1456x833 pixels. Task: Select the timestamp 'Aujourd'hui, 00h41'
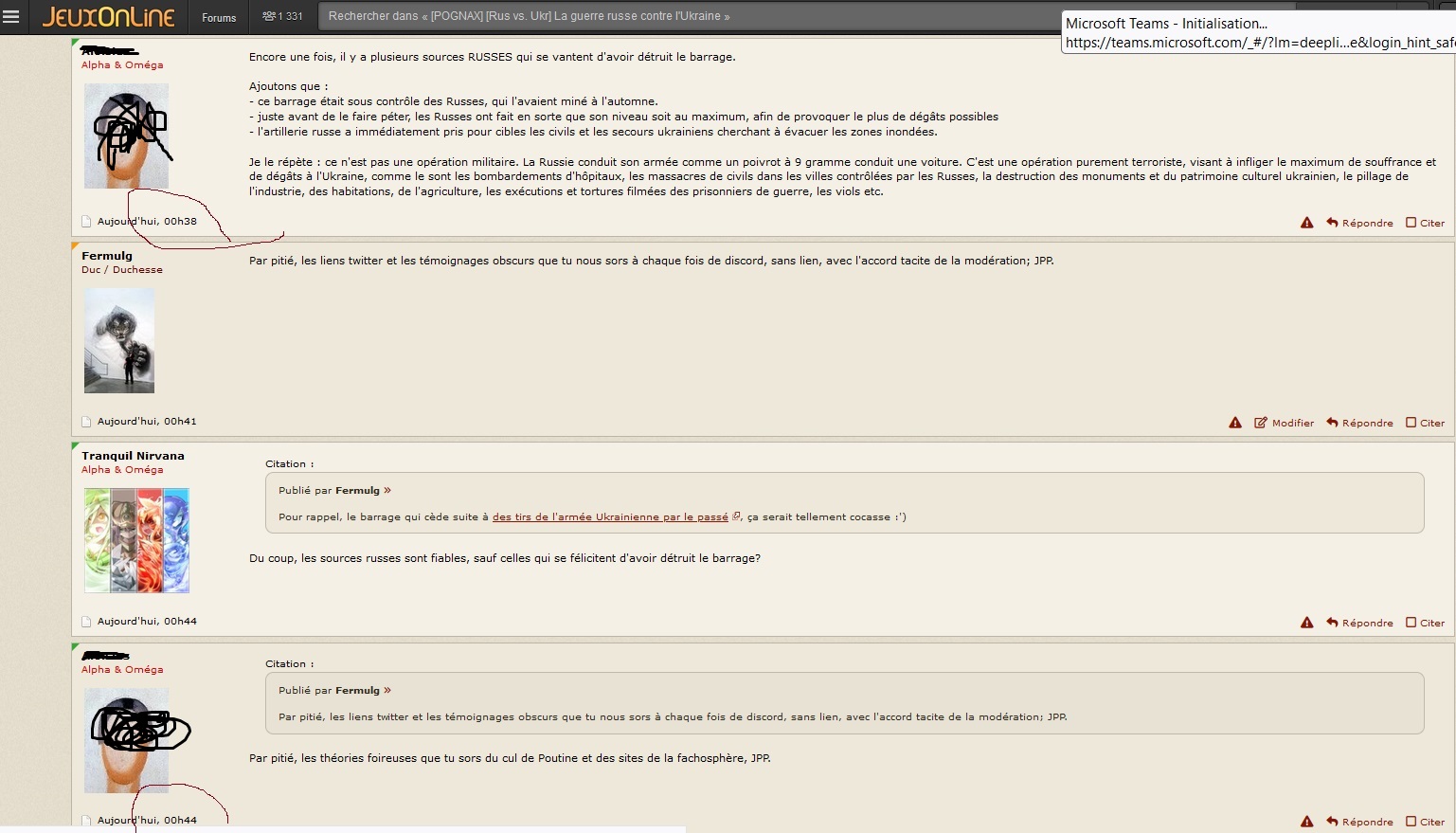pyautogui.click(x=147, y=422)
